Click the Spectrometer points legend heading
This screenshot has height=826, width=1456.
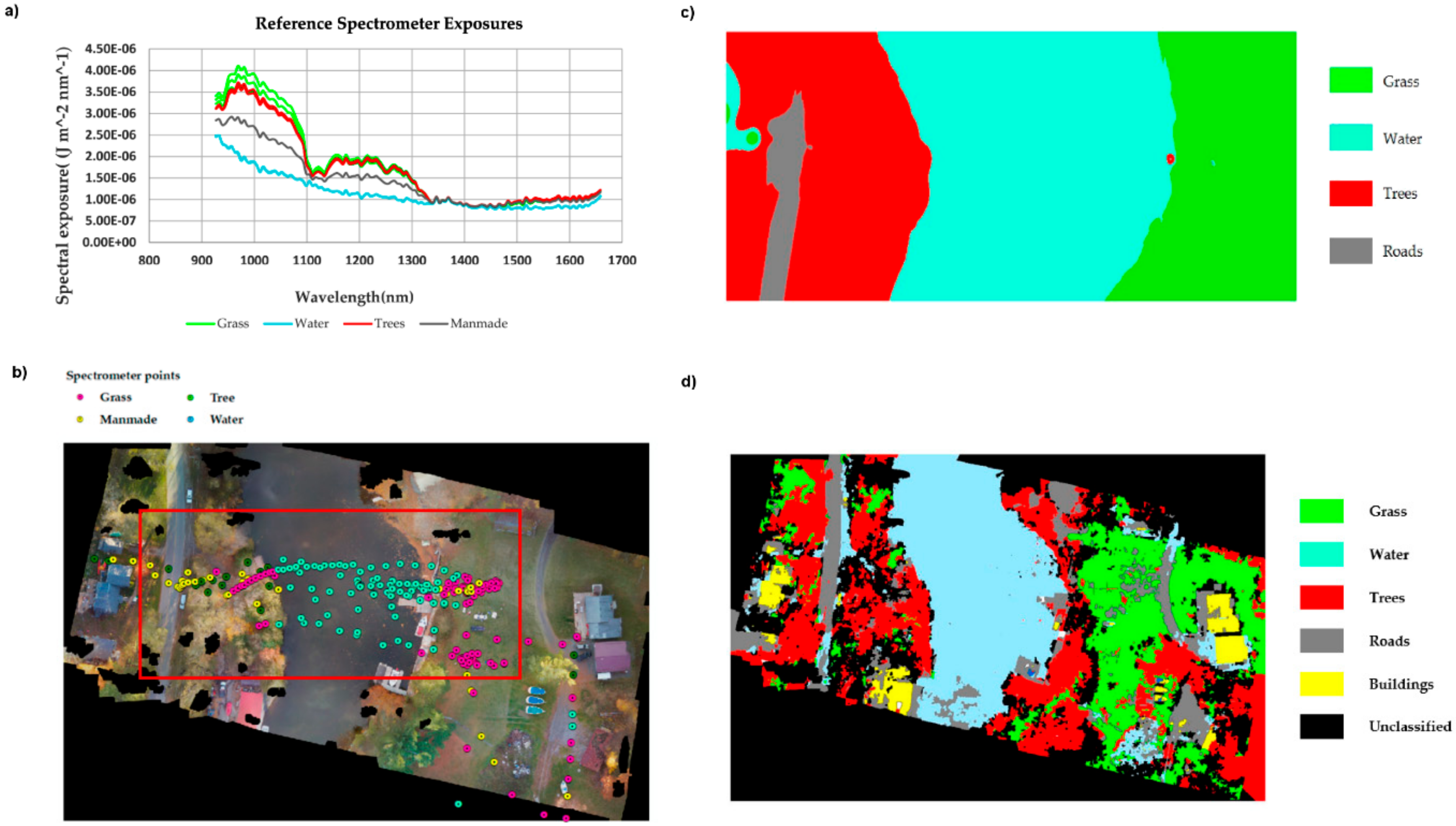click(123, 376)
